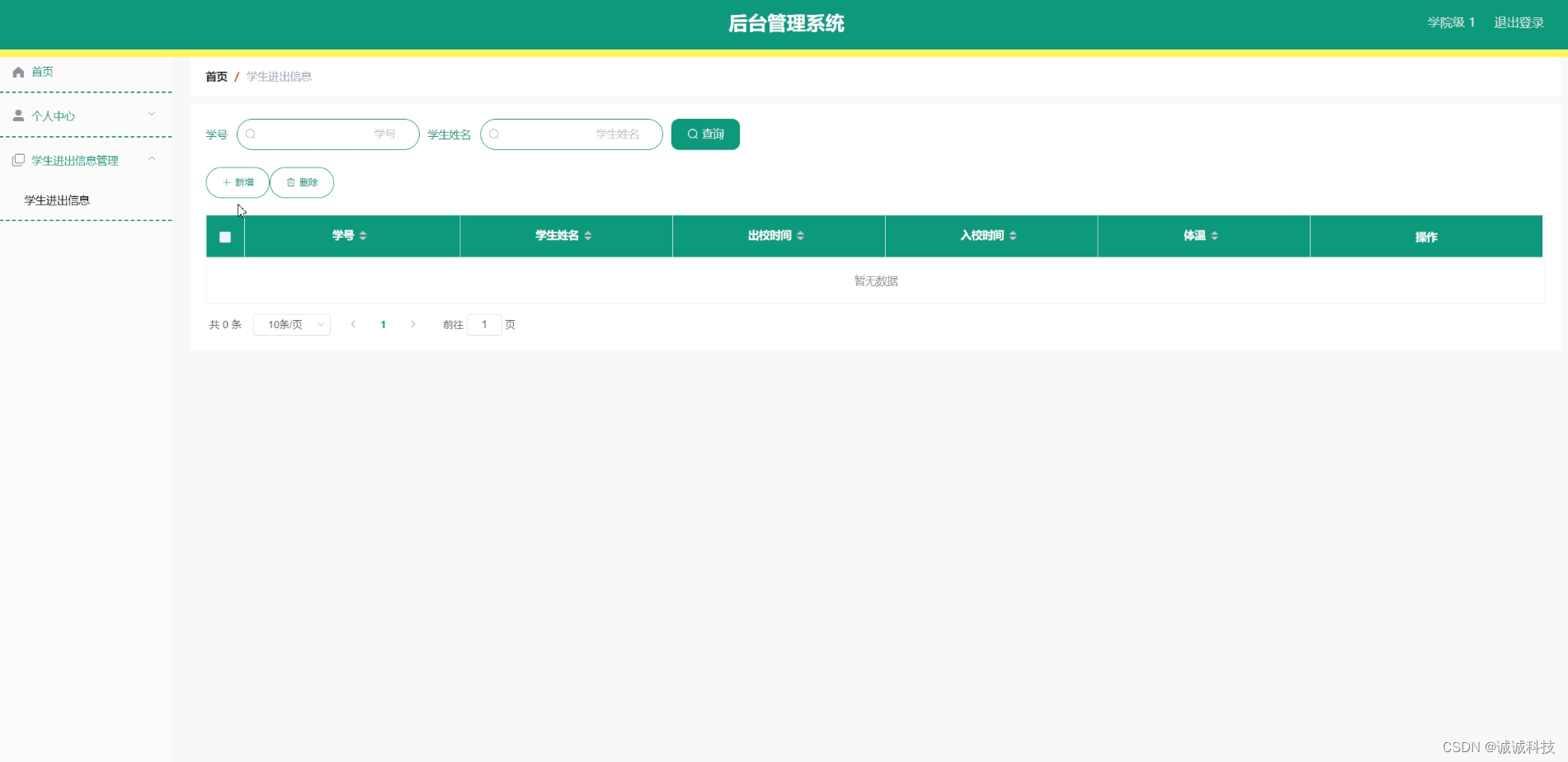Screen dimensions: 1568x762
Task: Sort the table by 学号 column
Action: point(362,235)
